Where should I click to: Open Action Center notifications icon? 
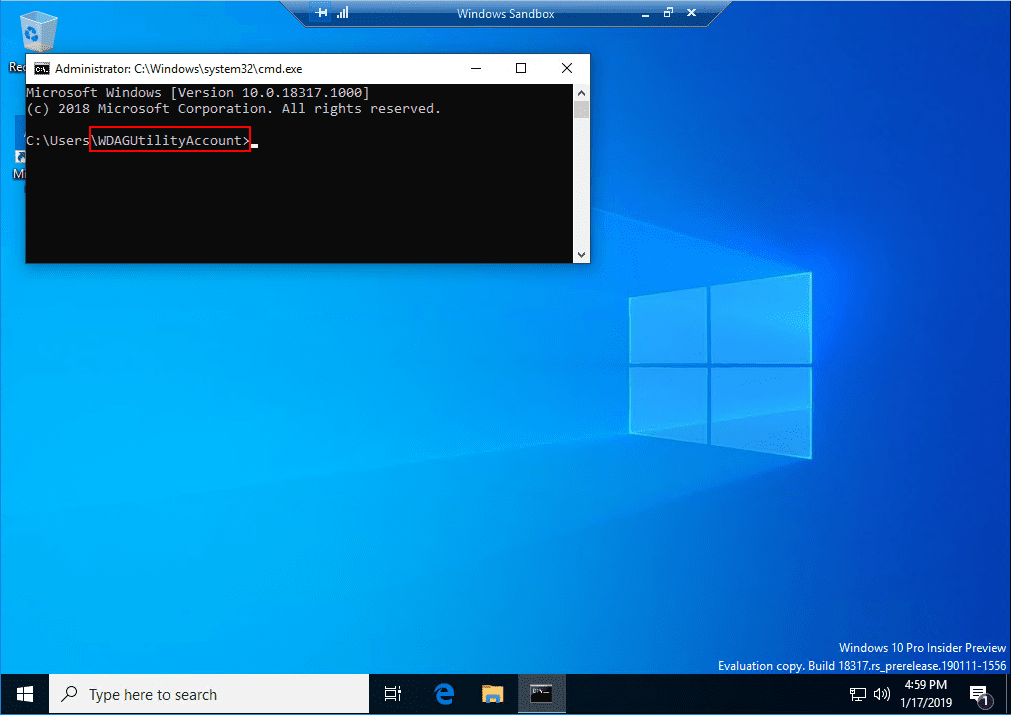(x=979, y=694)
